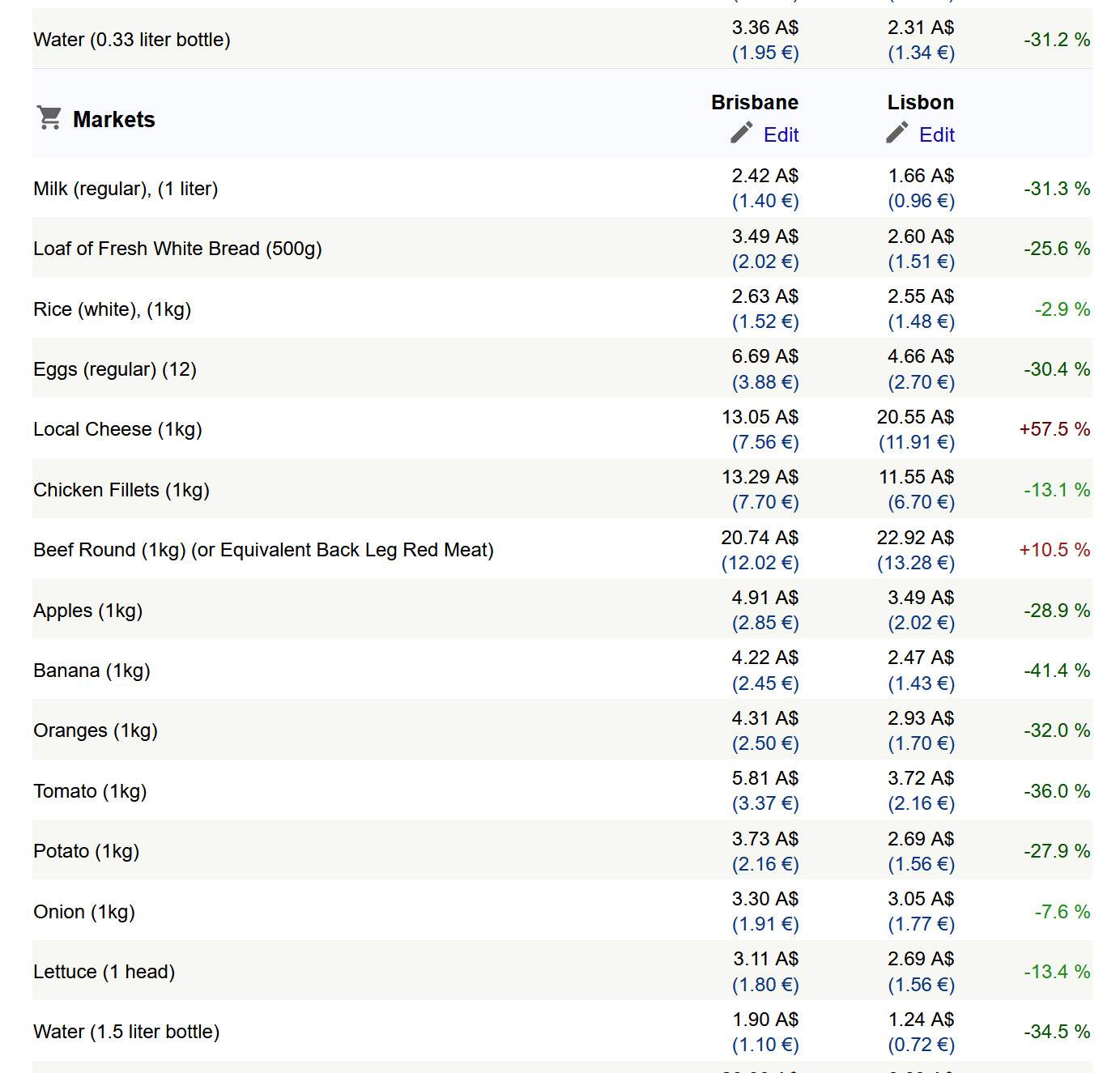Select the Lettuce (1 head) row label
Screen dimensions: 1120x1073
click(x=104, y=972)
